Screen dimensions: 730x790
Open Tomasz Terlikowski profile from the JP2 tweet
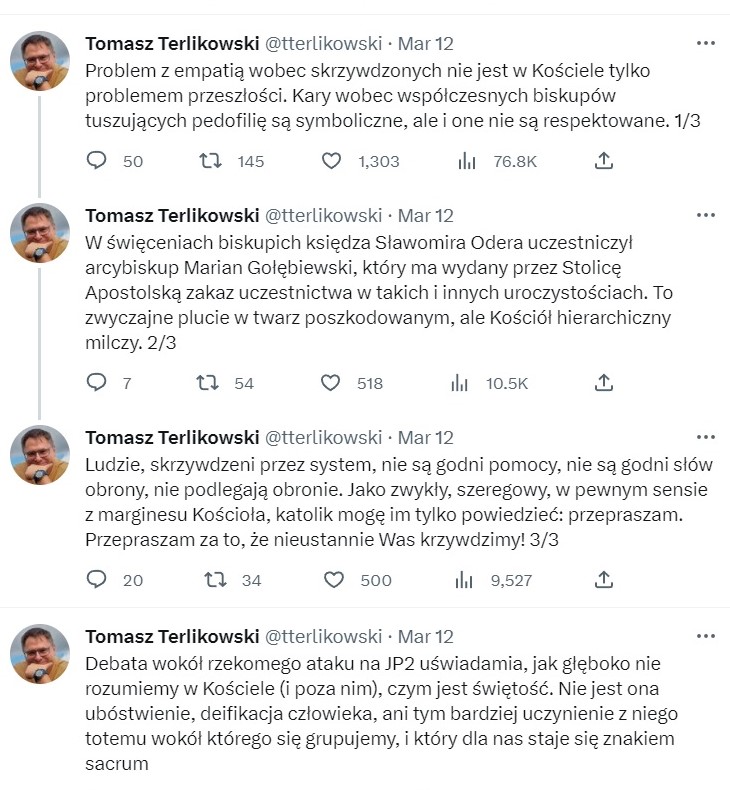tap(170, 637)
